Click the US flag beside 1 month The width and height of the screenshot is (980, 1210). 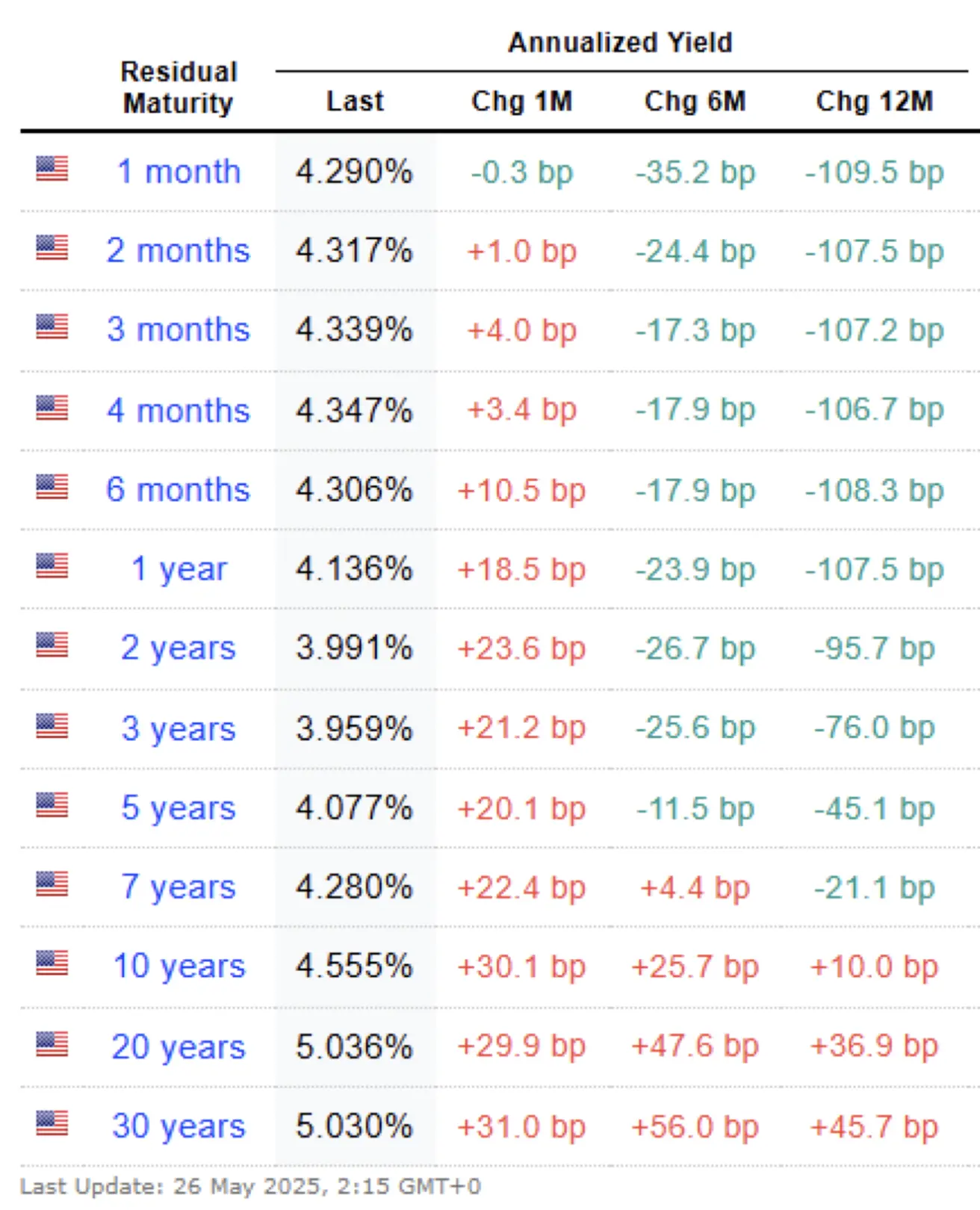tap(52, 169)
